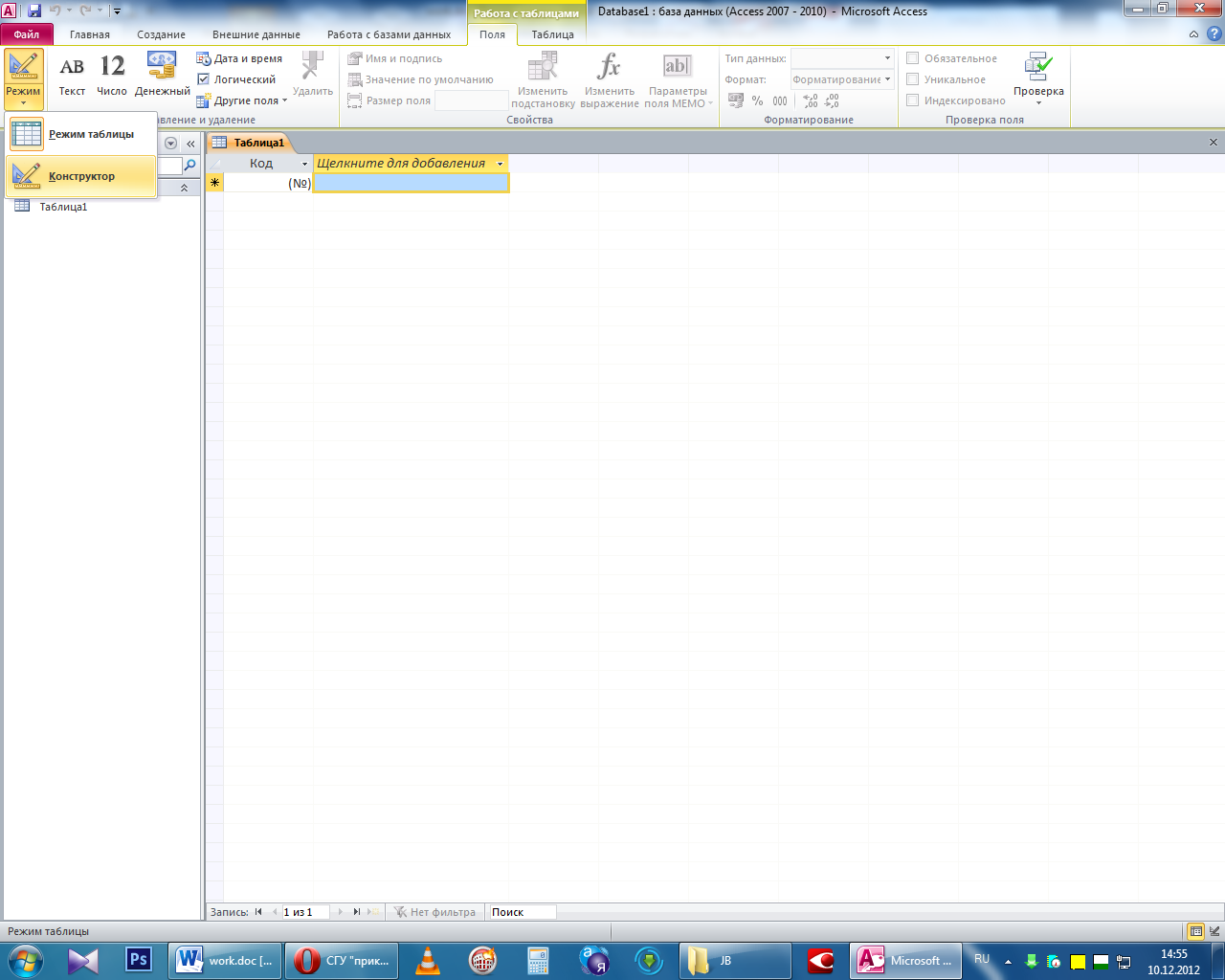Click the Режим view button icon

pos(23,66)
